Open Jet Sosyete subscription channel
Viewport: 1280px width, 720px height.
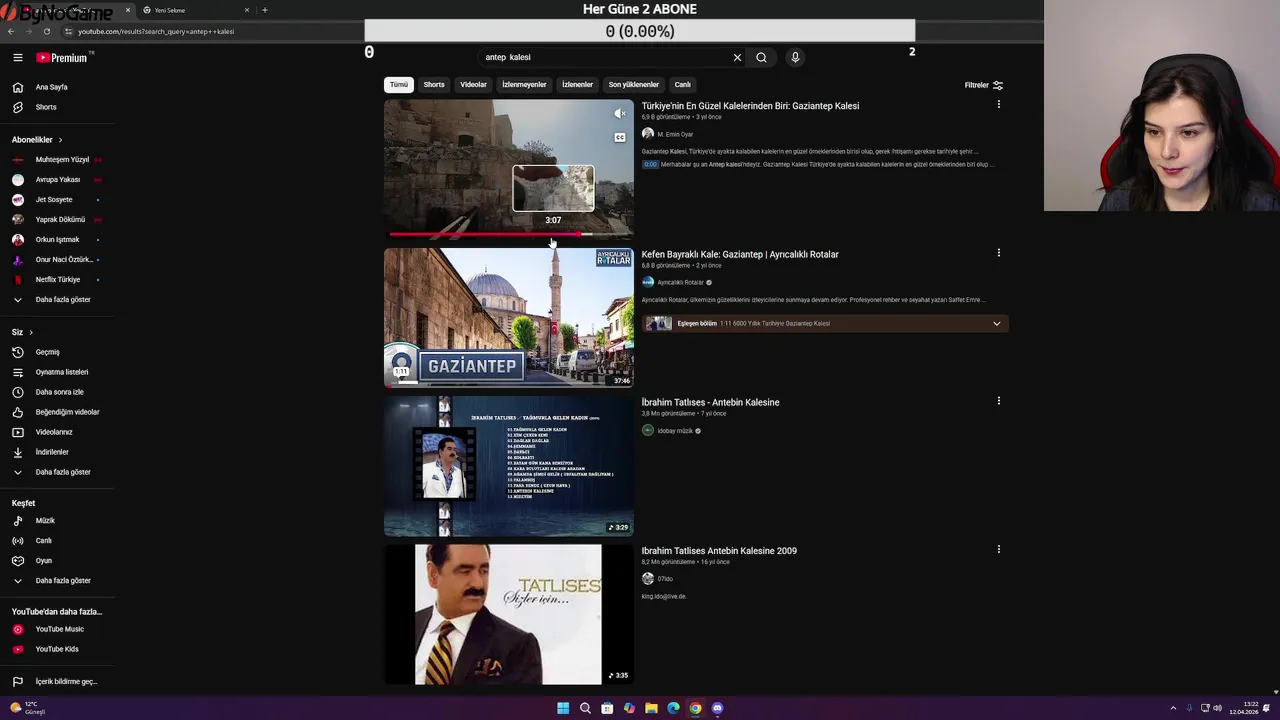[54, 200]
